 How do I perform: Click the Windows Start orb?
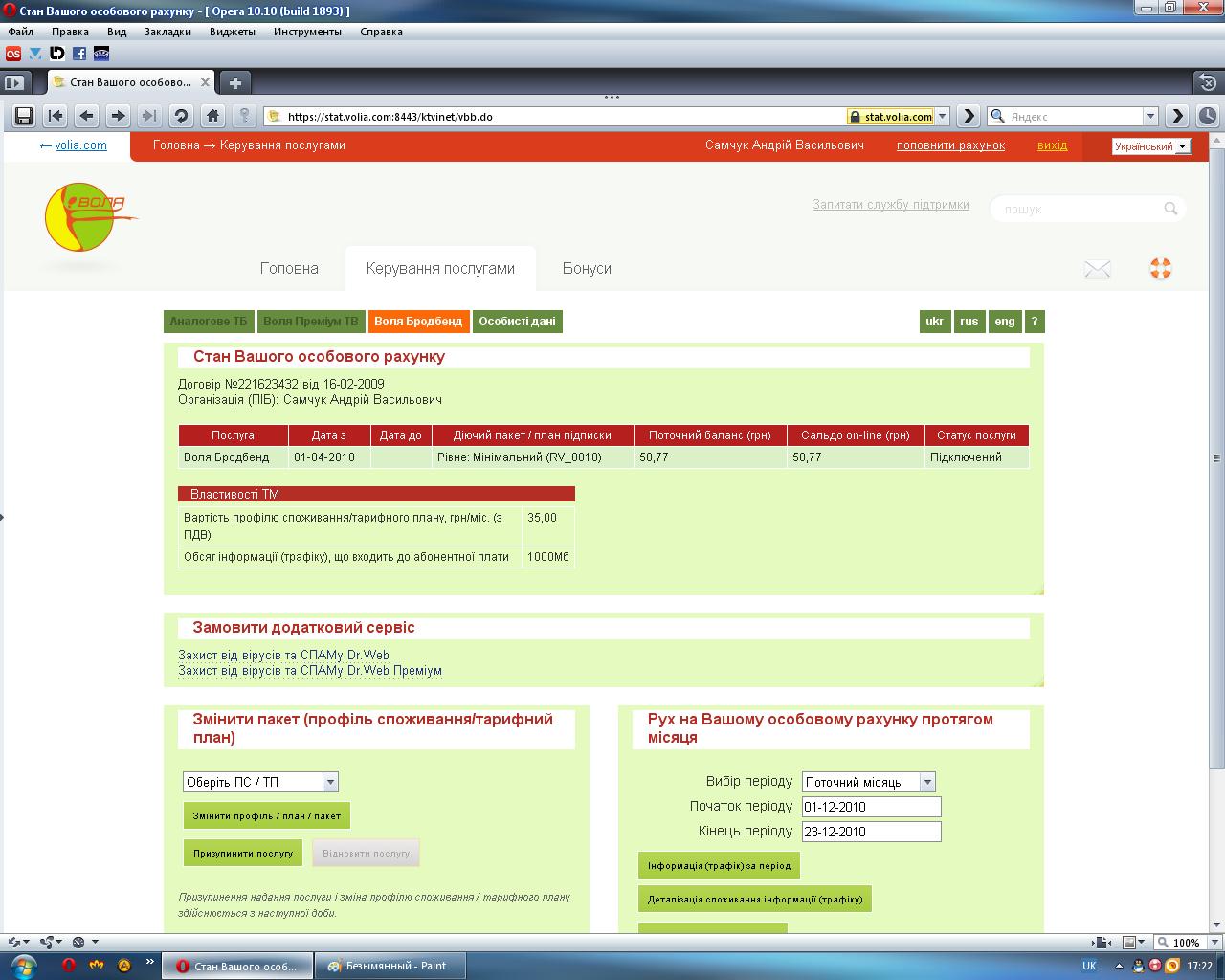point(24,966)
